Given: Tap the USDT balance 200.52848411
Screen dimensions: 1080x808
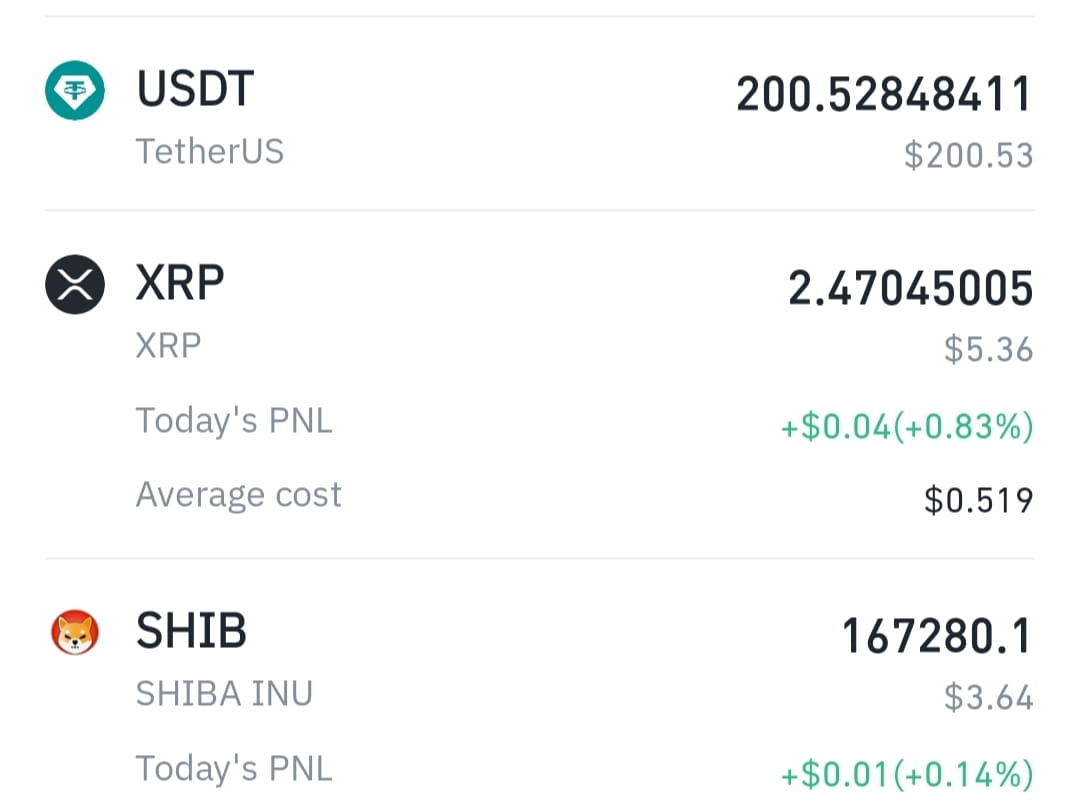Looking at the screenshot, I should pyautogui.click(x=884, y=94).
